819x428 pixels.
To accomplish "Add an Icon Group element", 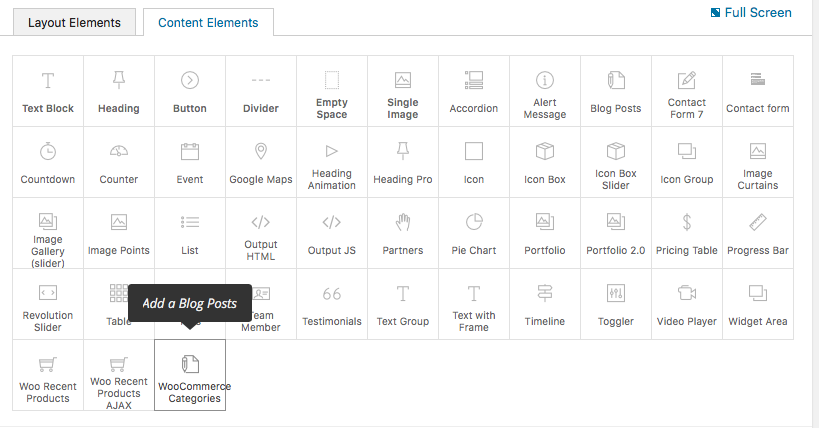I will click(687, 163).
